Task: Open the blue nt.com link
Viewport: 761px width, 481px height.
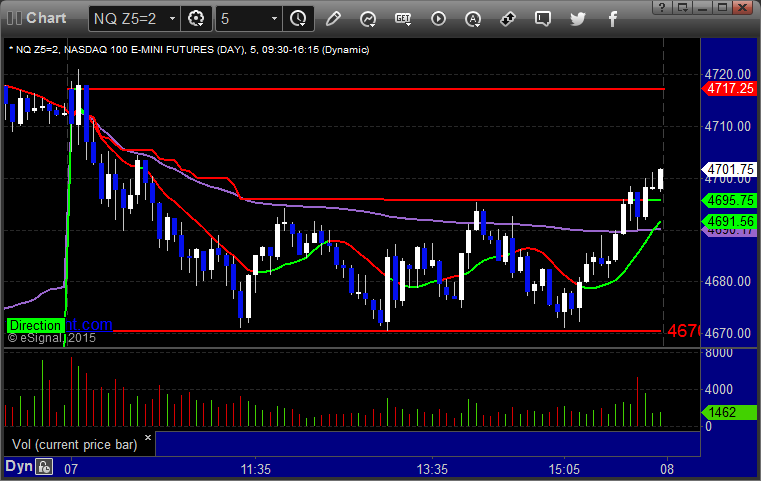Action: tap(89, 324)
